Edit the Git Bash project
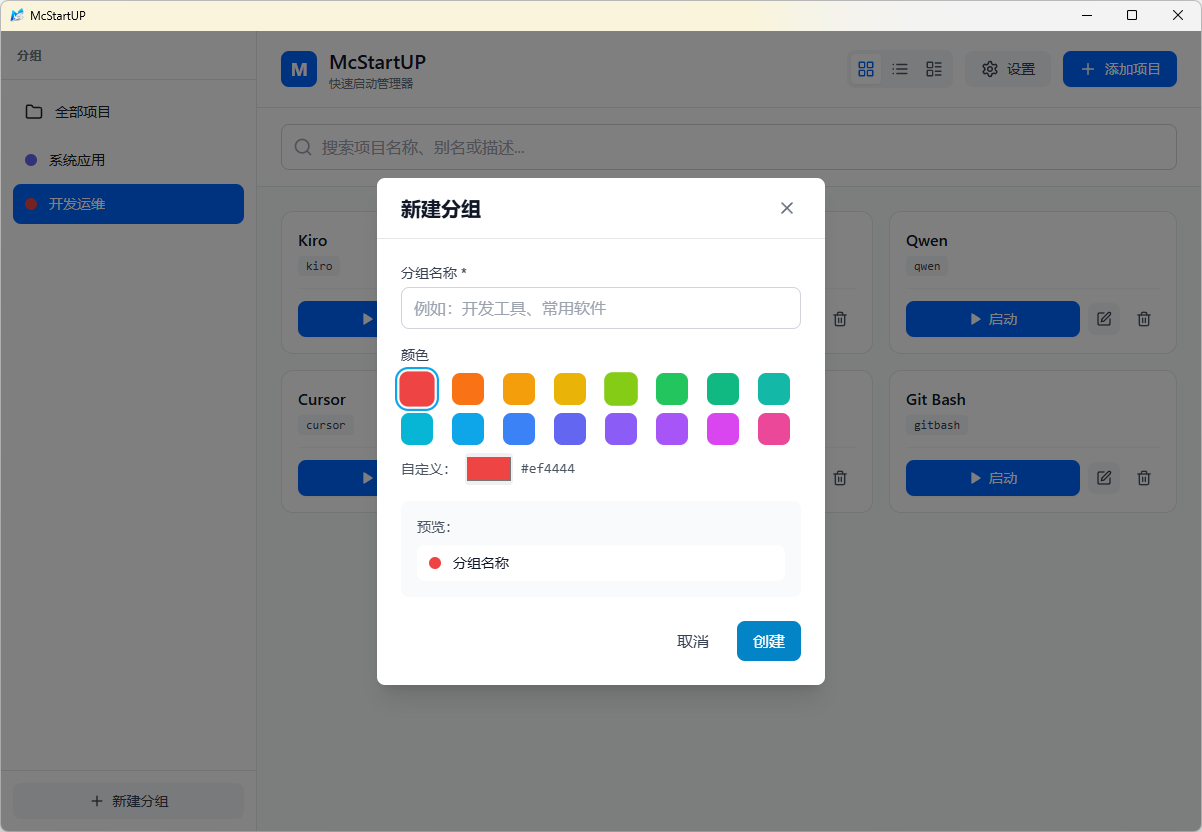This screenshot has height=832, width=1202. click(1104, 478)
